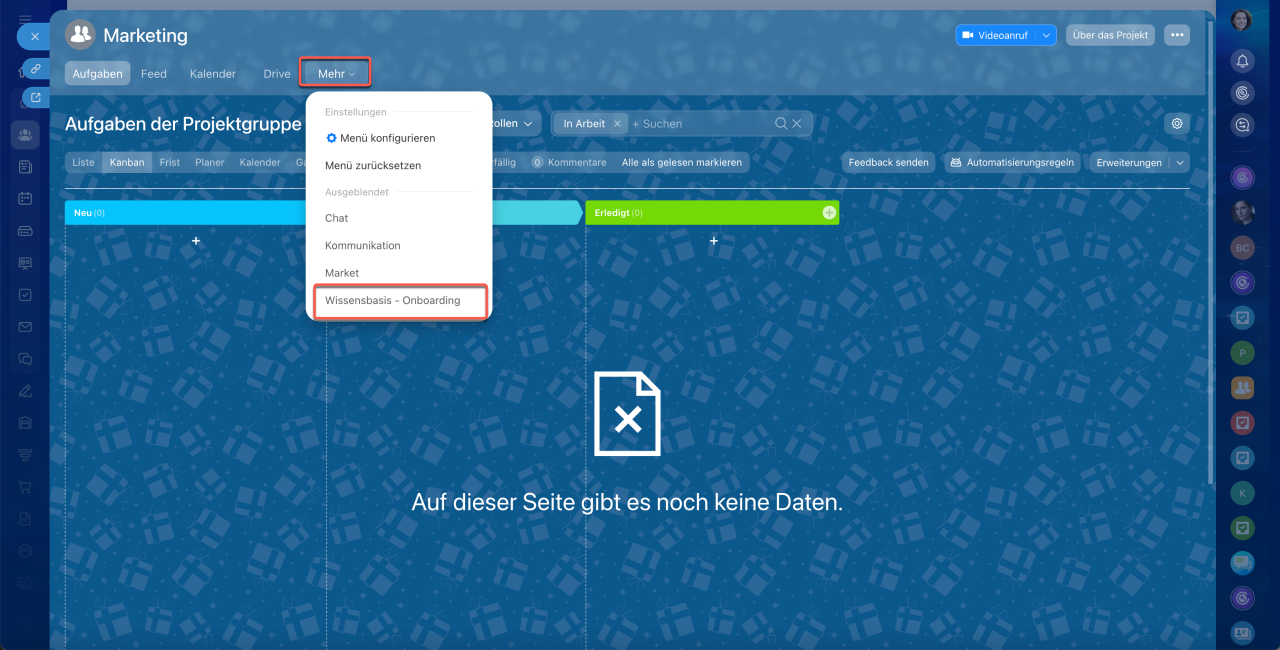Viewport: 1280px width, 650px height.
Task: Open the three-dots more options button
Action: tap(1177, 35)
